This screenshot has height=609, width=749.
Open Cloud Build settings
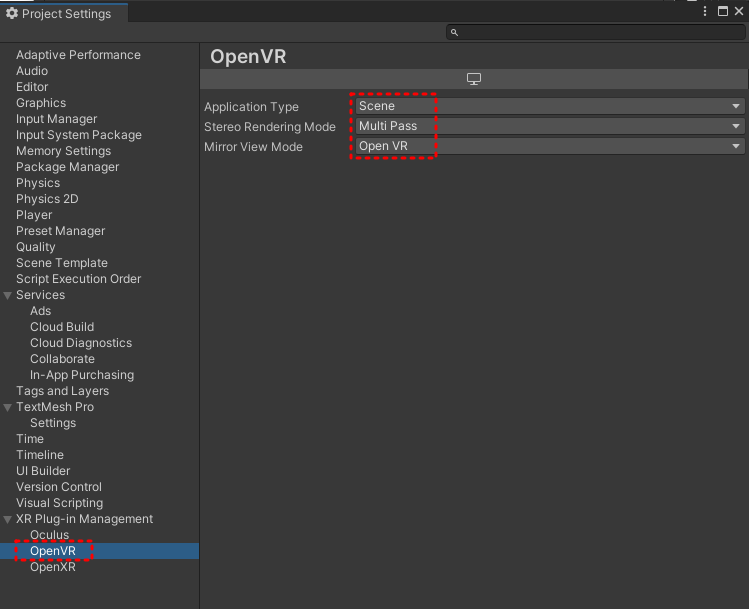[x=62, y=327]
